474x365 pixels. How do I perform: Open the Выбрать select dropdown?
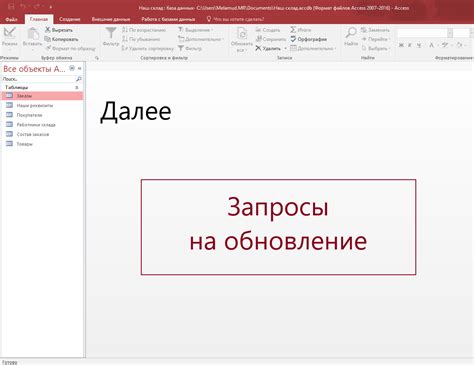coord(376,48)
